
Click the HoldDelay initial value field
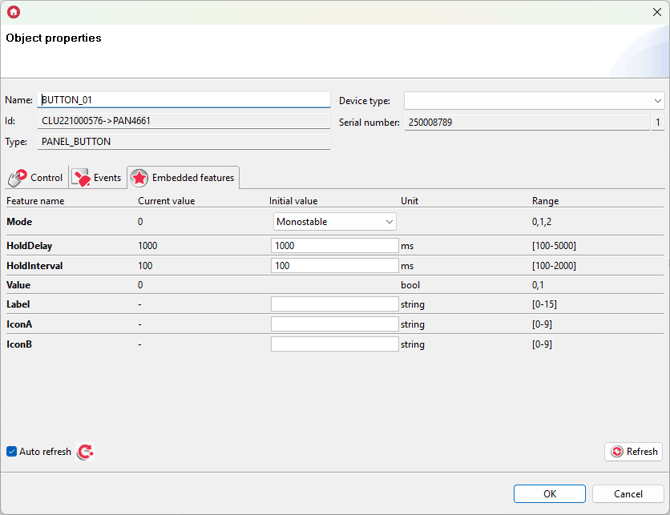tap(335, 245)
